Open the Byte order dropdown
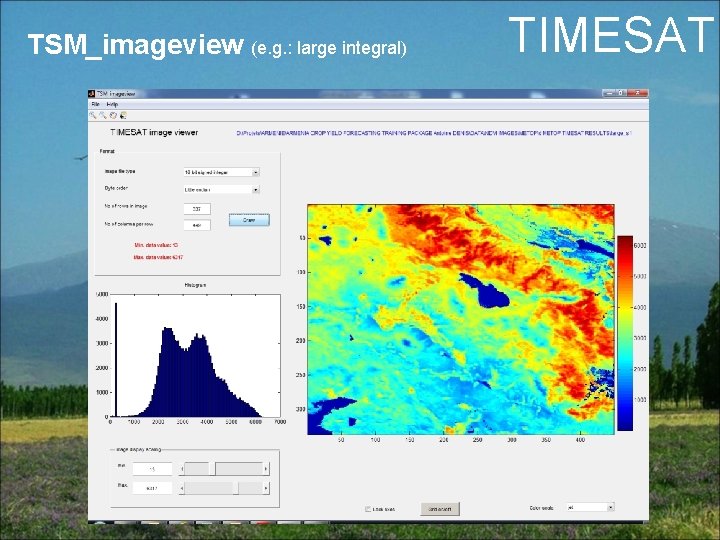The height and width of the screenshot is (540, 720). (222, 190)
